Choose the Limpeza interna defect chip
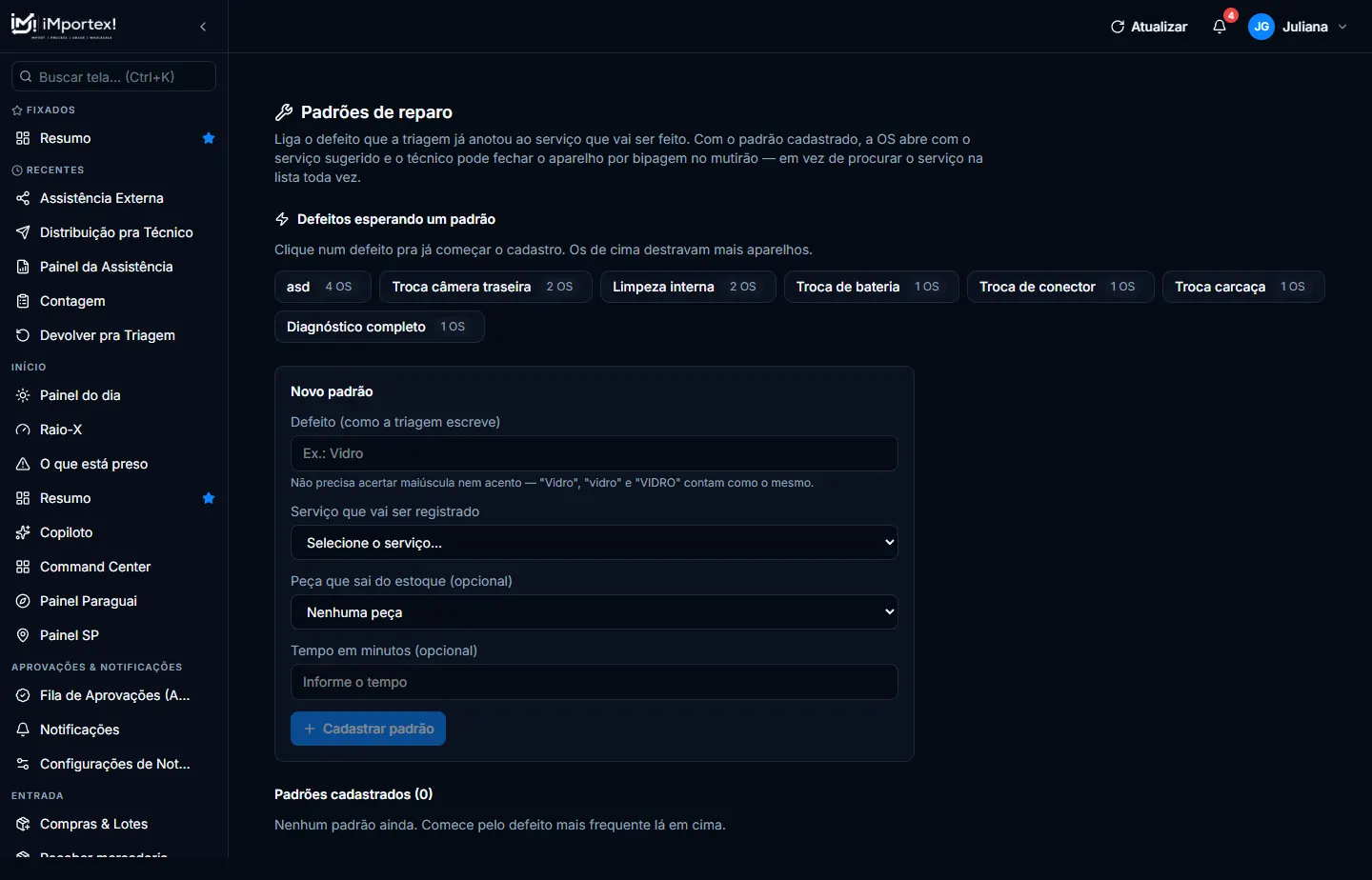The image size is (1372, 880). click(x=688, y=287)
